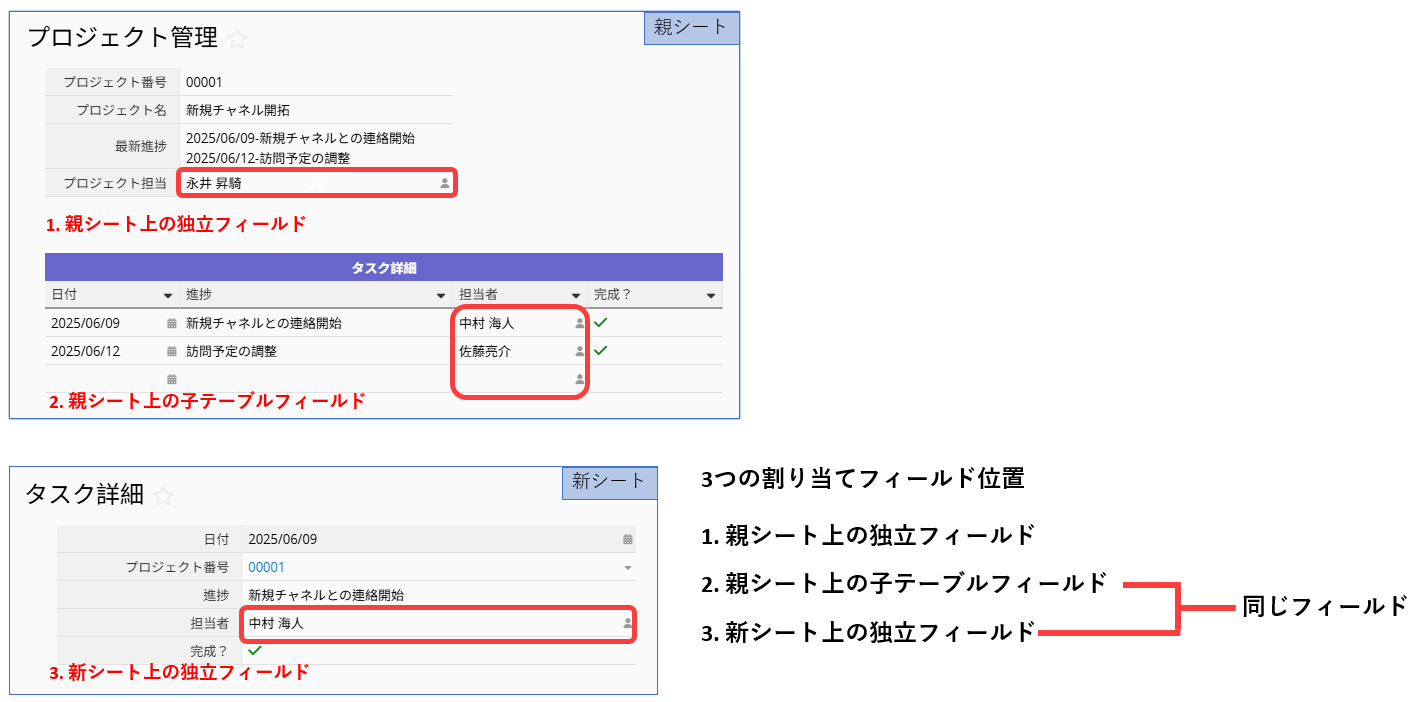Open calendar icon for 2025/06/12 subtable row
1420x702 pixels.
(171, 352)
